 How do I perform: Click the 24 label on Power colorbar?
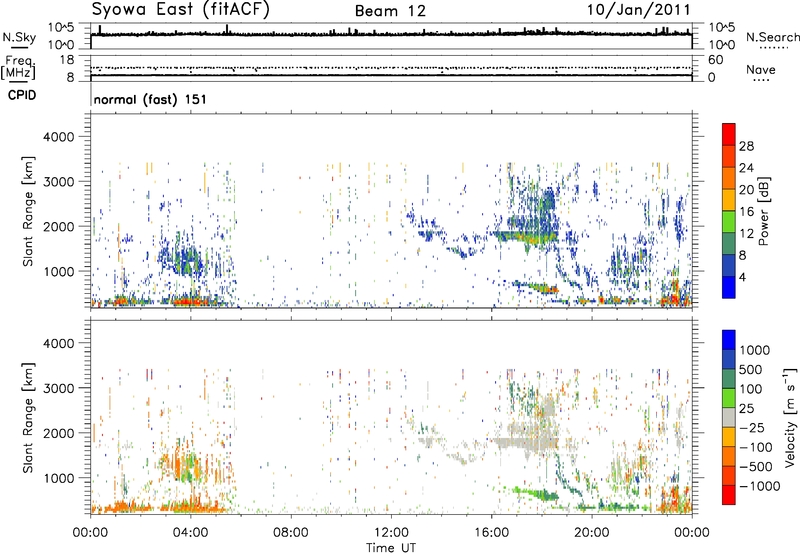pyautogui.click(x=746, y=168)
